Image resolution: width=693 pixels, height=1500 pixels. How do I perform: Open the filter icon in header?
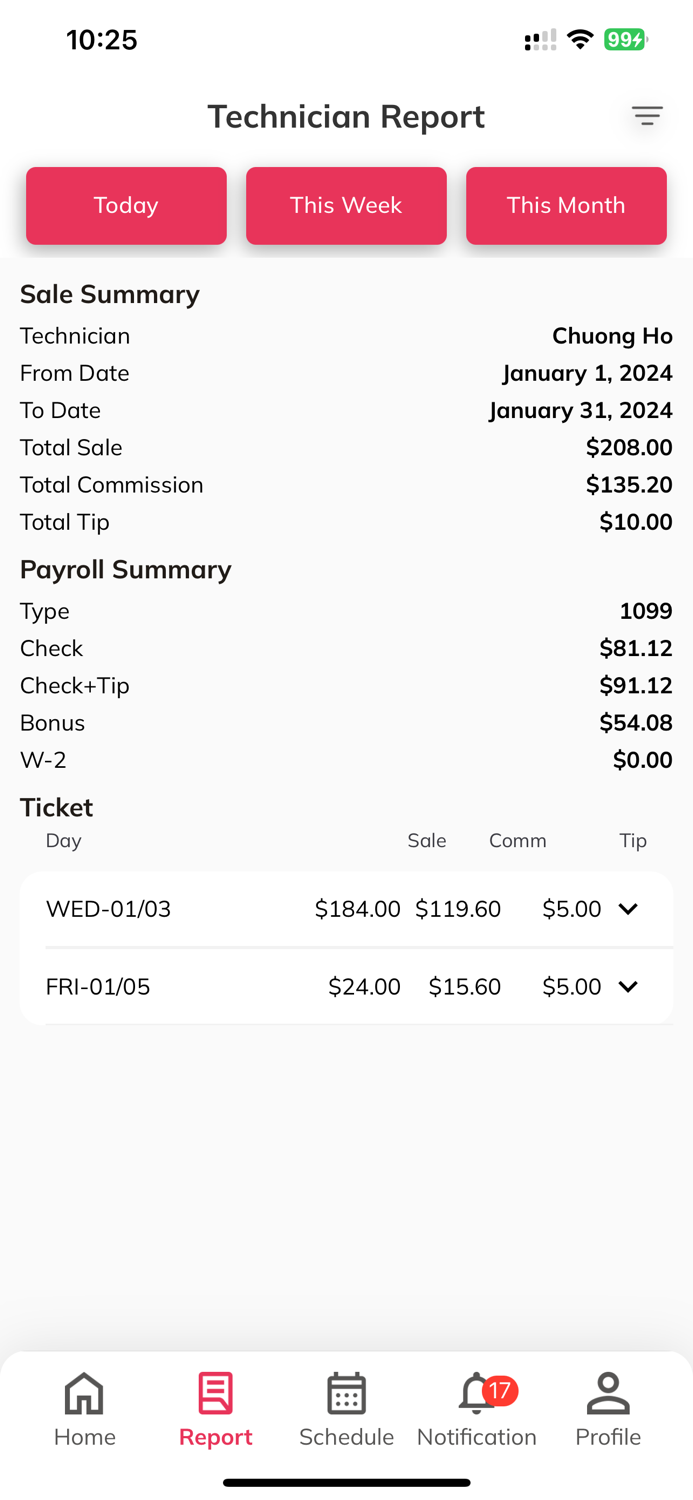[647, 116]
